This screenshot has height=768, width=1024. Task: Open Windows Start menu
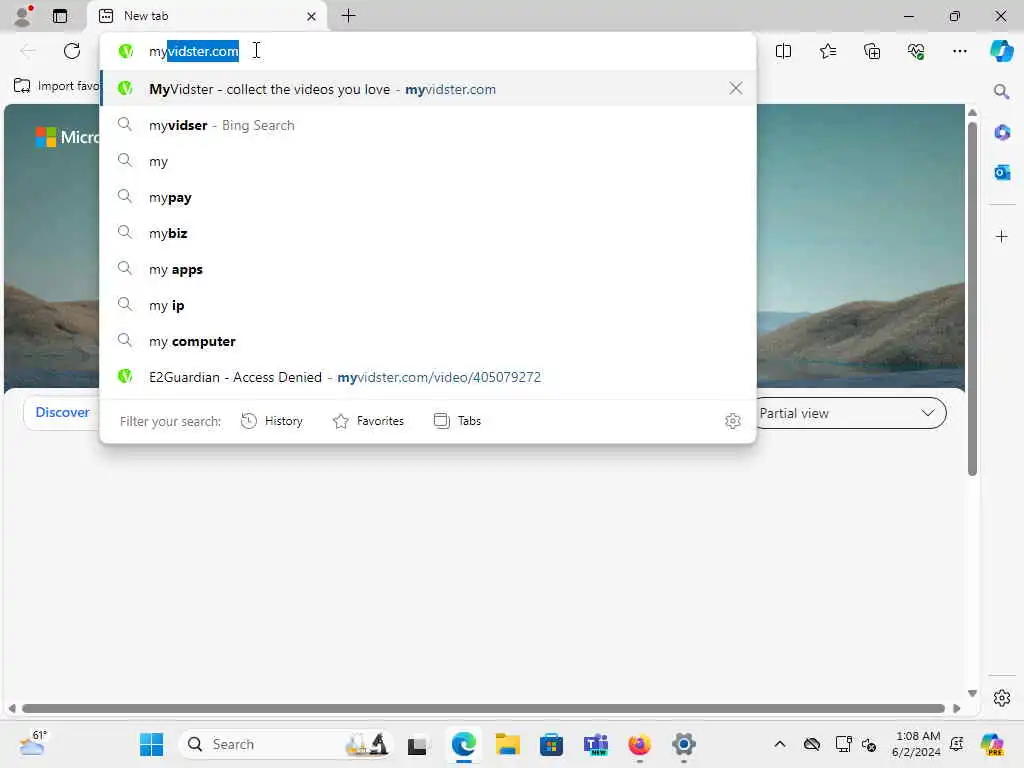coord(152,744)
